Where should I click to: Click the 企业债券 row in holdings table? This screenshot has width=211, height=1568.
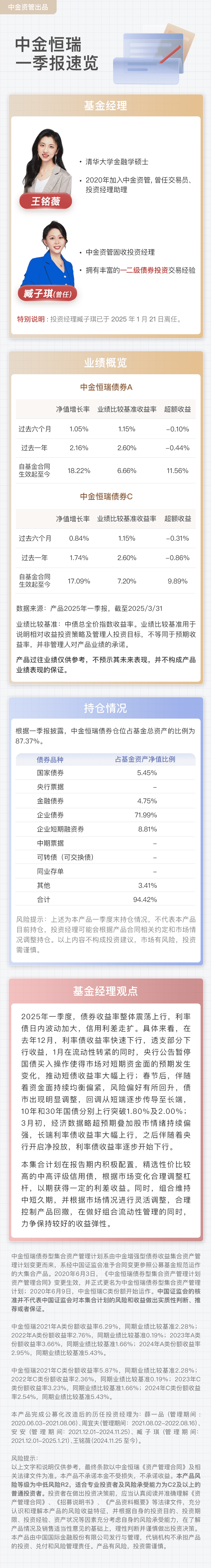click(x=105, y=815)
